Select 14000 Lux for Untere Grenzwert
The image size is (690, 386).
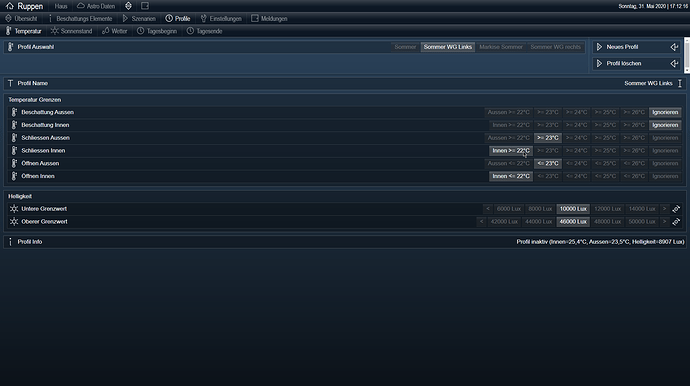pos(642,209)
